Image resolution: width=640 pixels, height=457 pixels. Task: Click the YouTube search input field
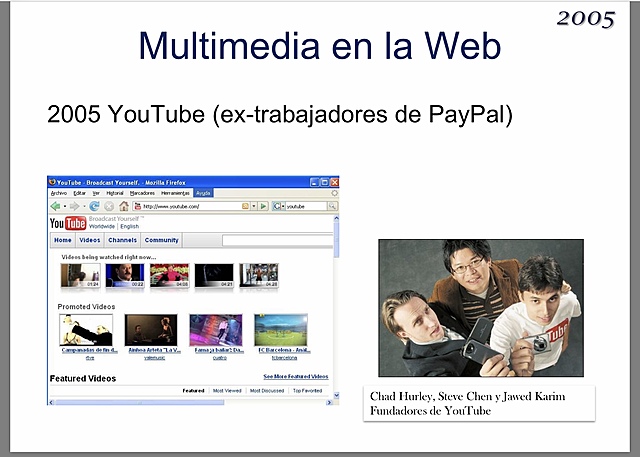278,240
